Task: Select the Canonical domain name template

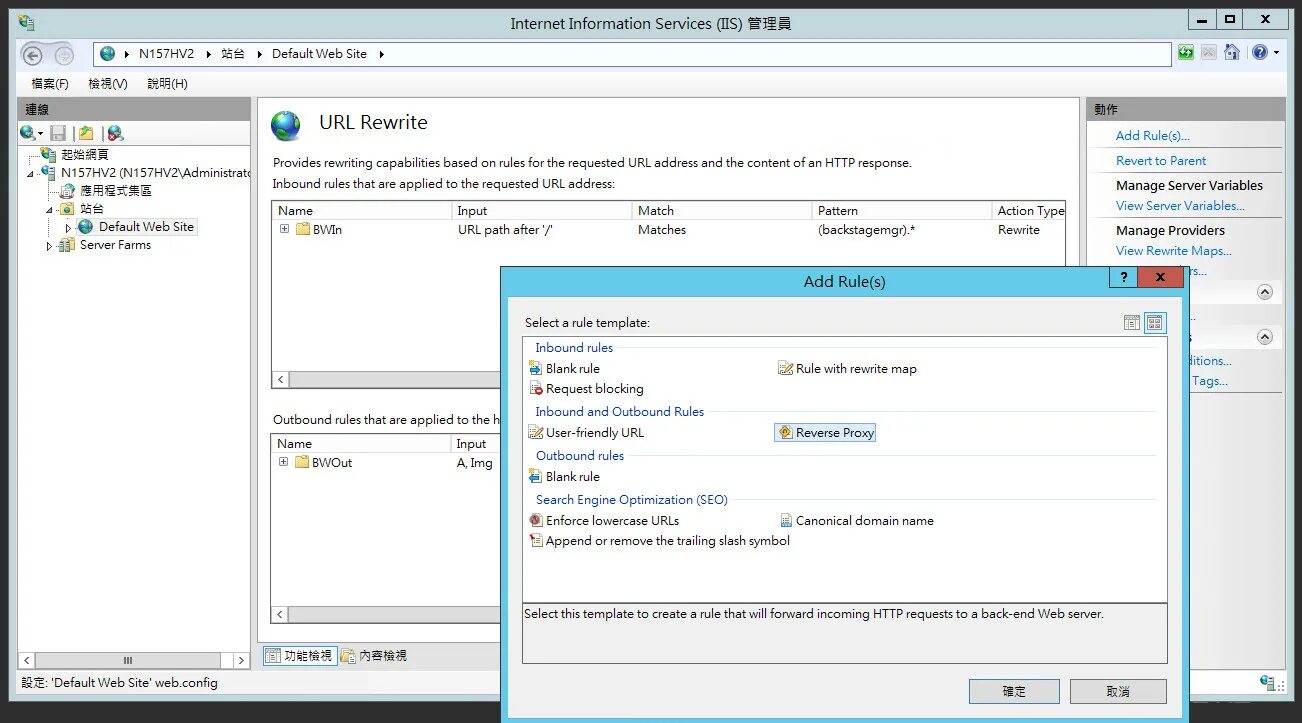Action: [x=856, y=520]
